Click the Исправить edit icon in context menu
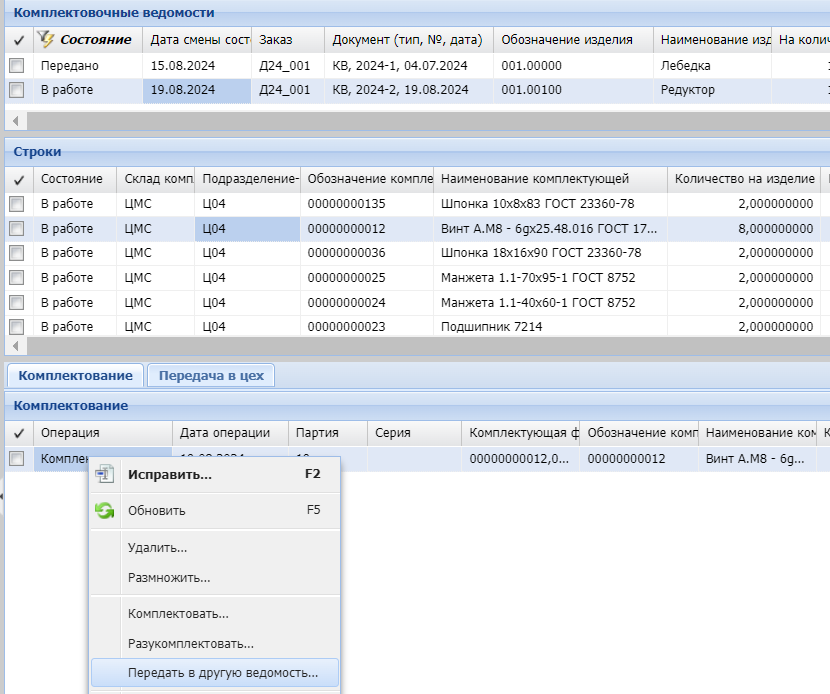The height and width of the screenshot is (694, 830). [x=105, y=475]
